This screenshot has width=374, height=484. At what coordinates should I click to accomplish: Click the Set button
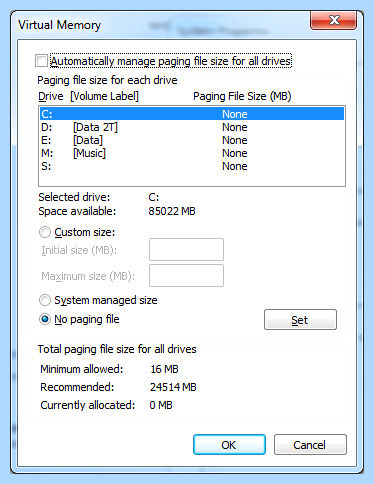(300, 320)
